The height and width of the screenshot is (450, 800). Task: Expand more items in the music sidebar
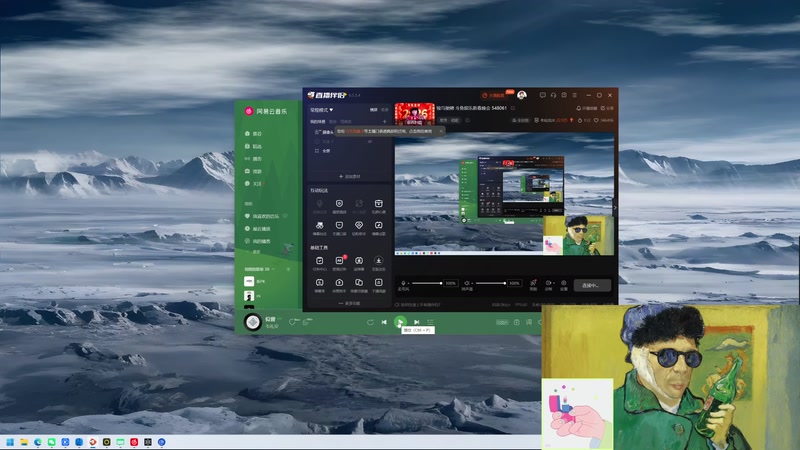(x=254, y=252)
